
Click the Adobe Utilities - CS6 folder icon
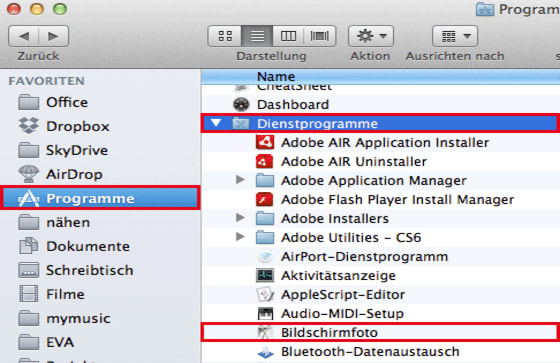tap(265, 237)
